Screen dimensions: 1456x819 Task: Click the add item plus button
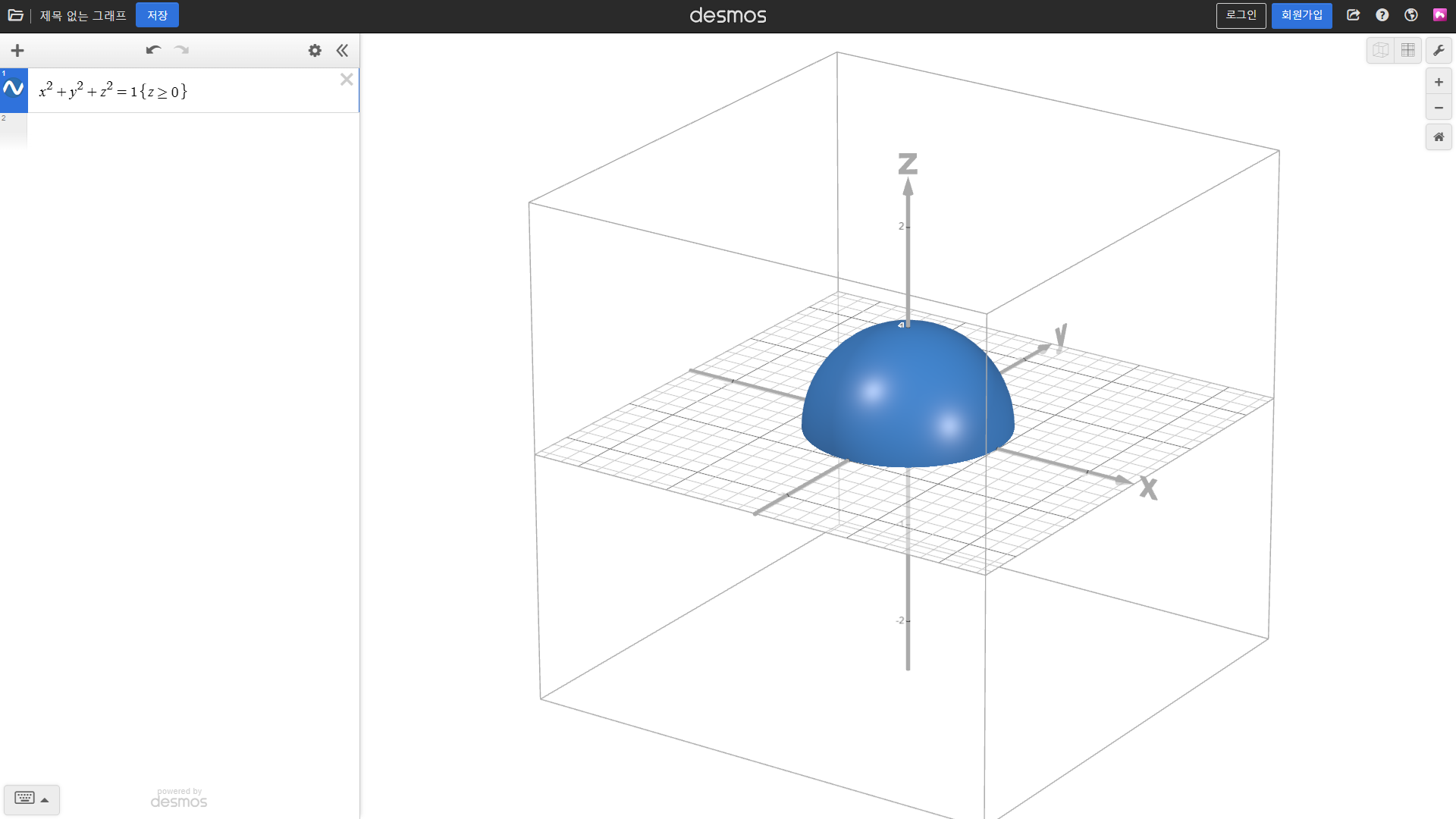[x=17, y=51]
